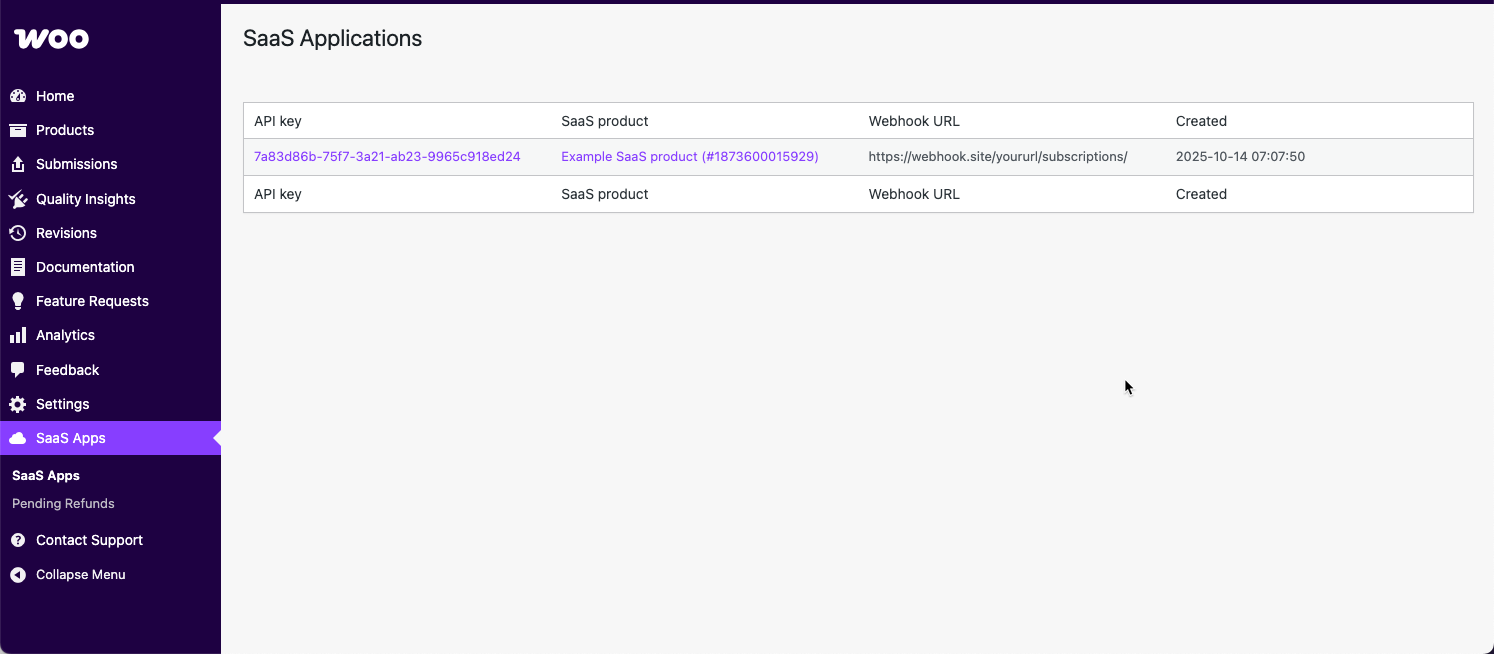Click the Created column header
Viewport: 1494px width, 654px height.
[1201, 120]
